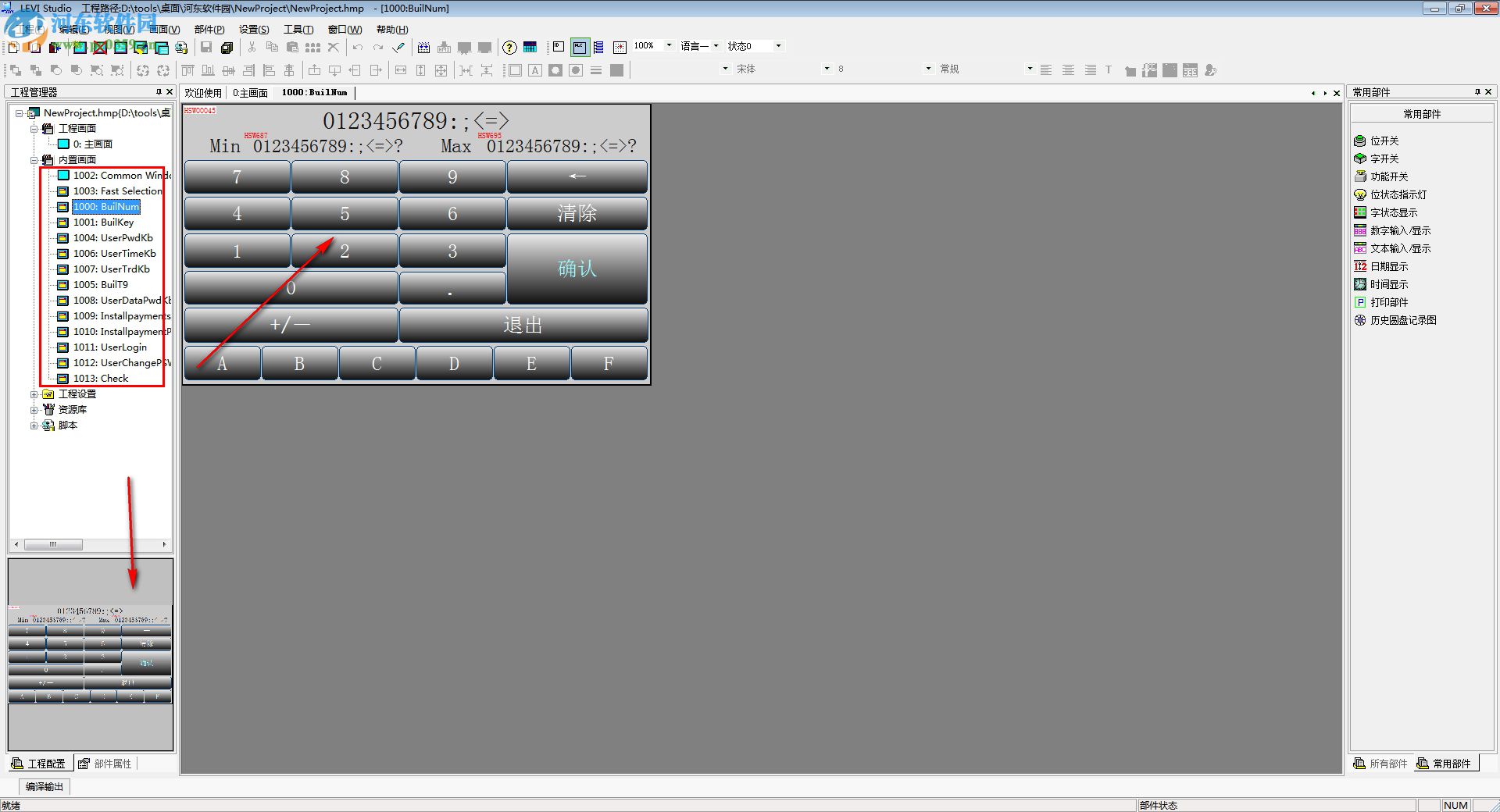The width and height of the screenshot is (1500, 812).
Task: Switch to the 所有部件 tab
Action: 1380,764
